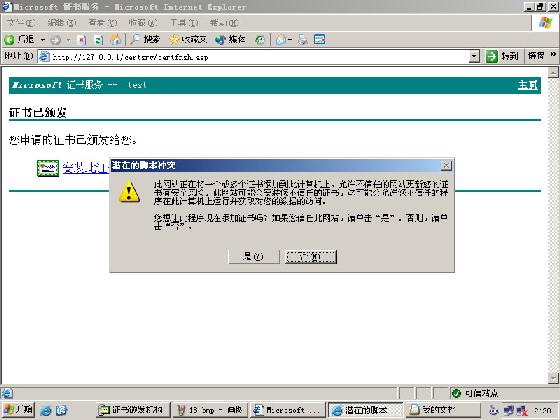Launch Internet Explorer from quick launch
This screenshot has width=560, height=420.
coord(46,410)
